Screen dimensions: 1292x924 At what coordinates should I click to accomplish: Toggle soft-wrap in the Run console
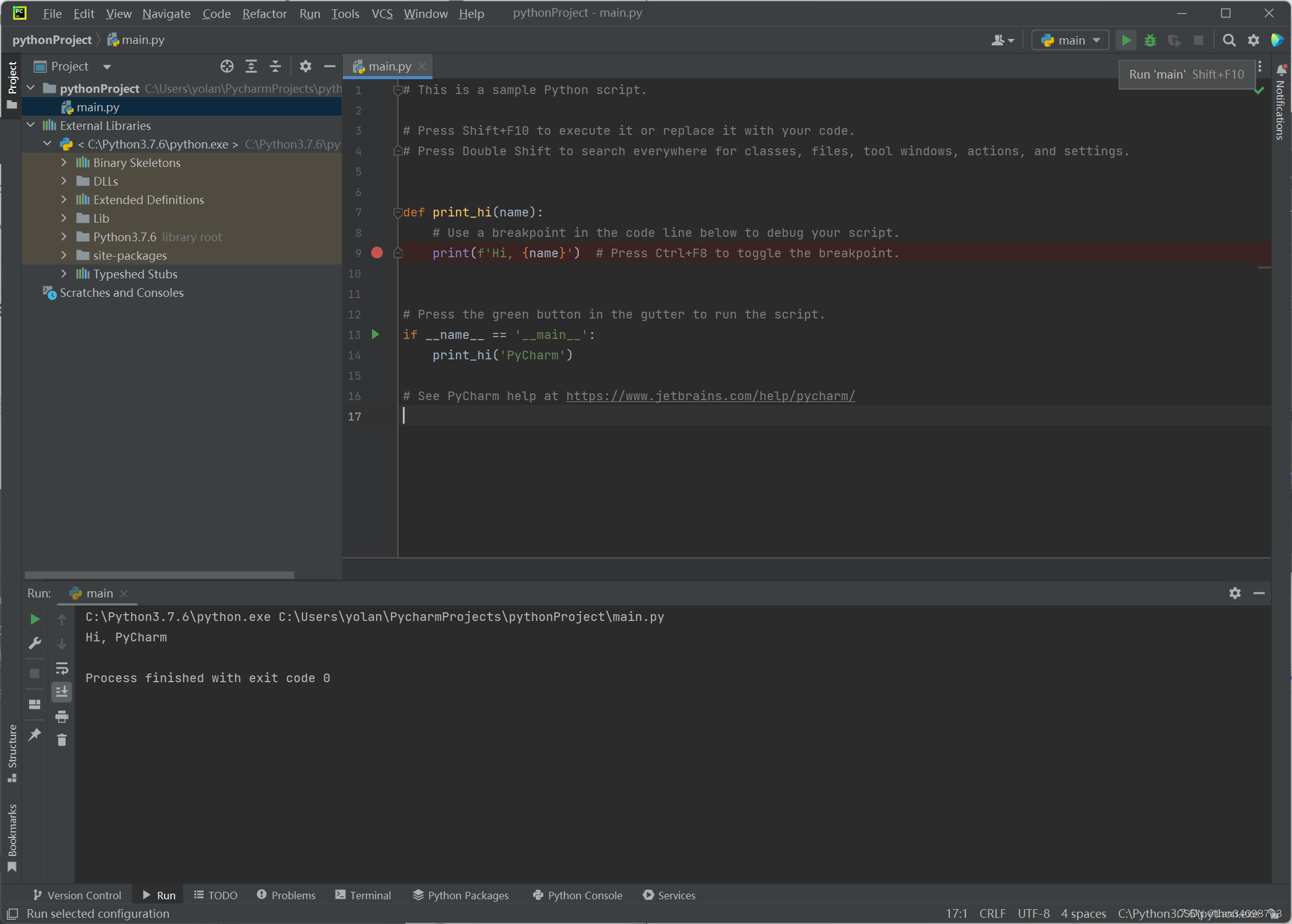pyautogui.click(x=62, y=668)
